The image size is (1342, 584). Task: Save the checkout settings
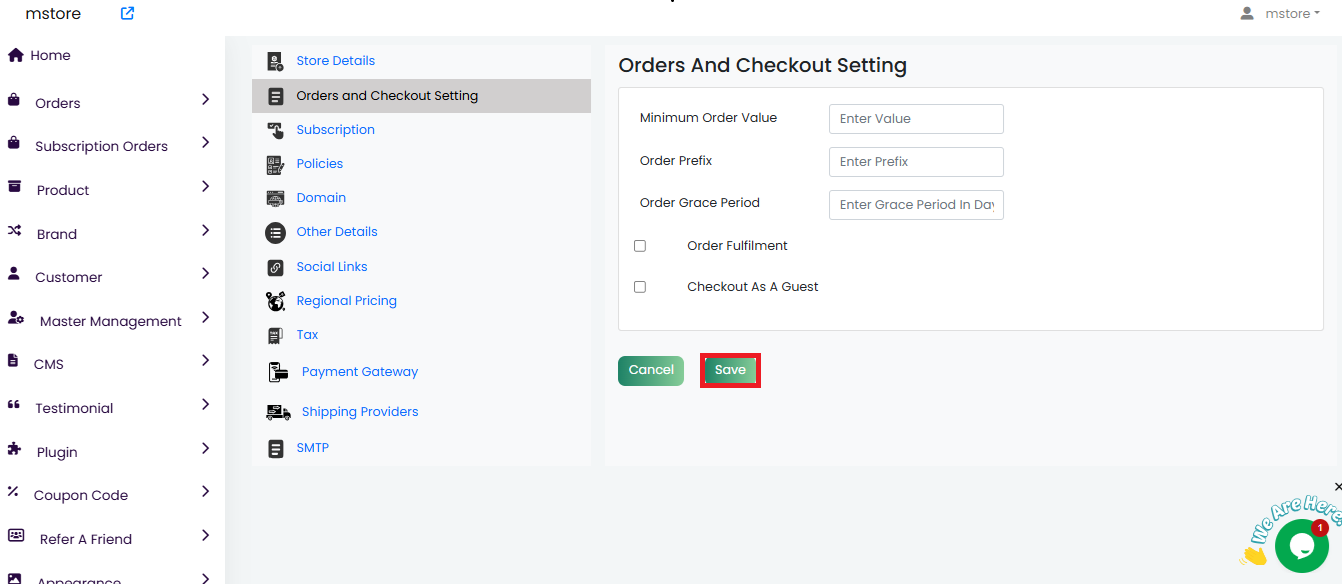click(x=730, y=370)
